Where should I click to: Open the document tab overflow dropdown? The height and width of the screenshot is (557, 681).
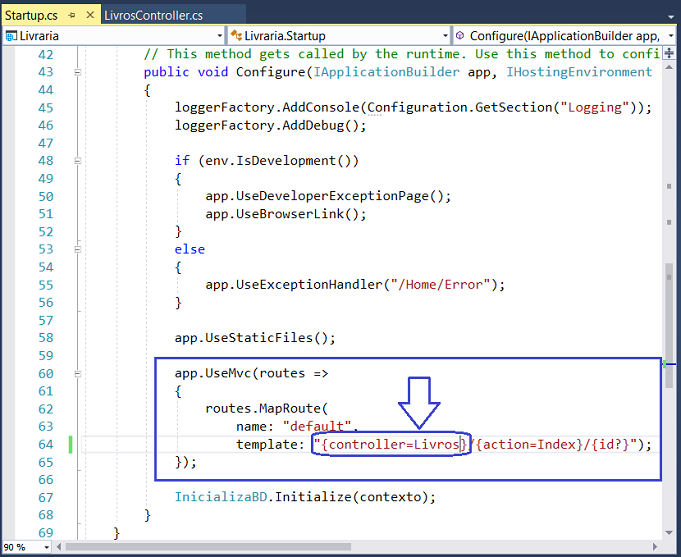click(671, 17)
